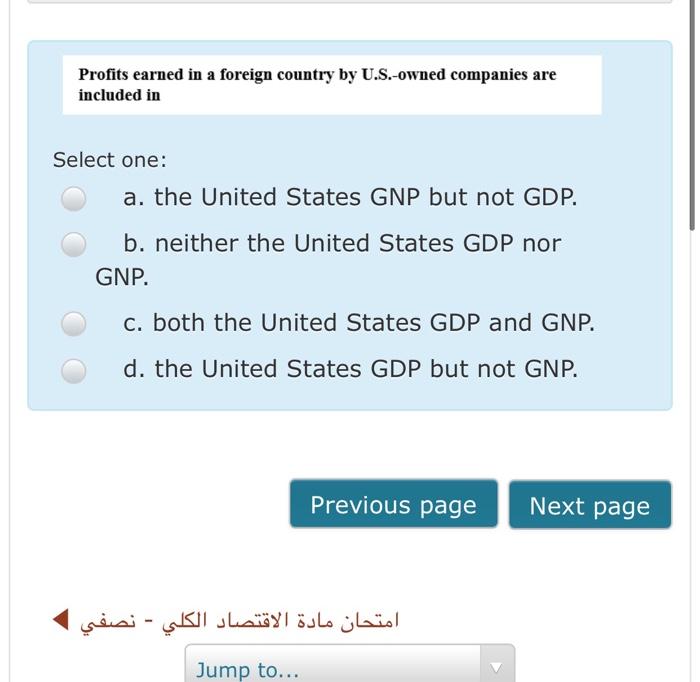This screenshot has width=700, height=682.
Task: Open the Jump to... dropdown
Action: click(350, 663)
